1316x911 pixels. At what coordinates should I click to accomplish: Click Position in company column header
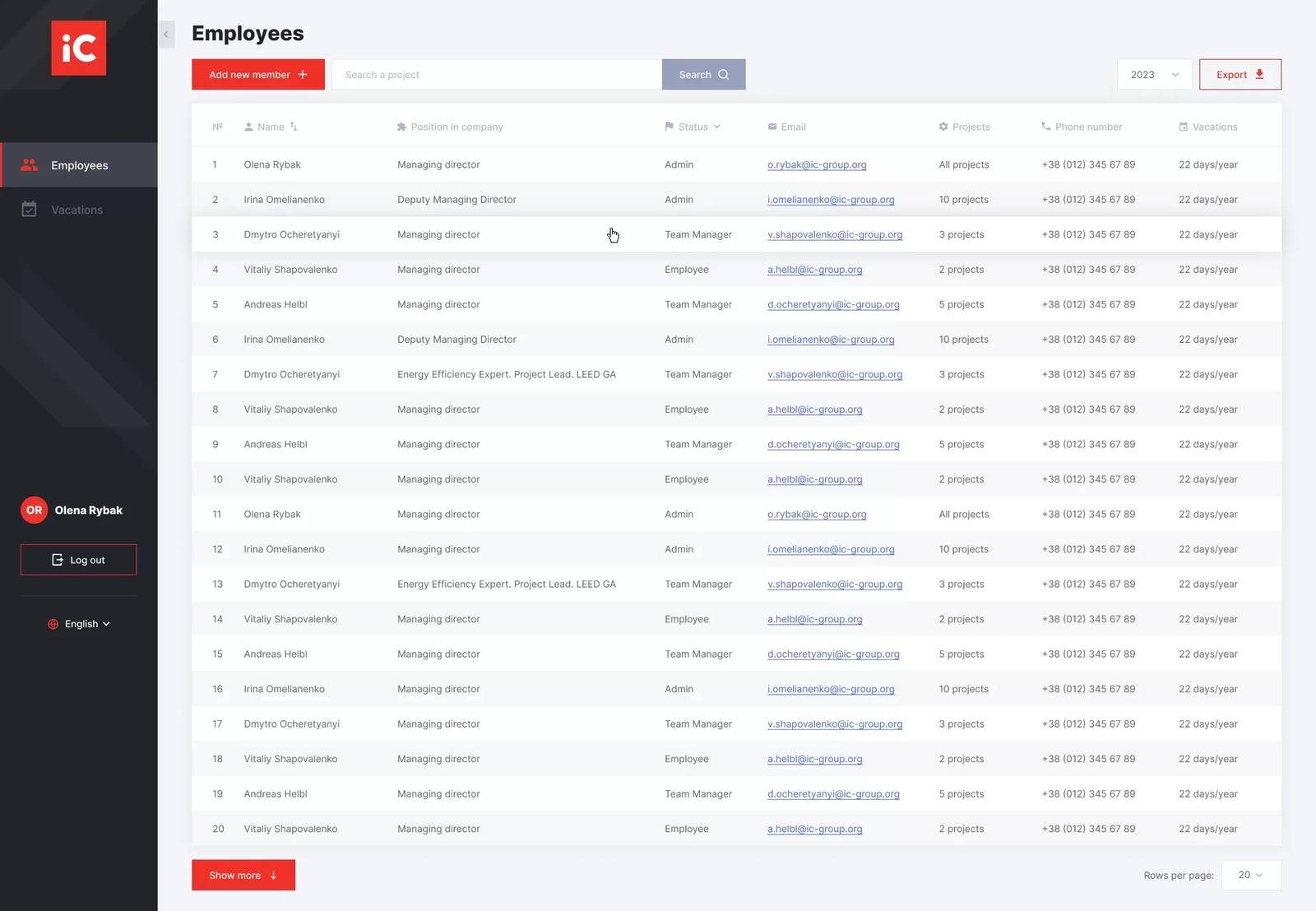tap(450, 127)
